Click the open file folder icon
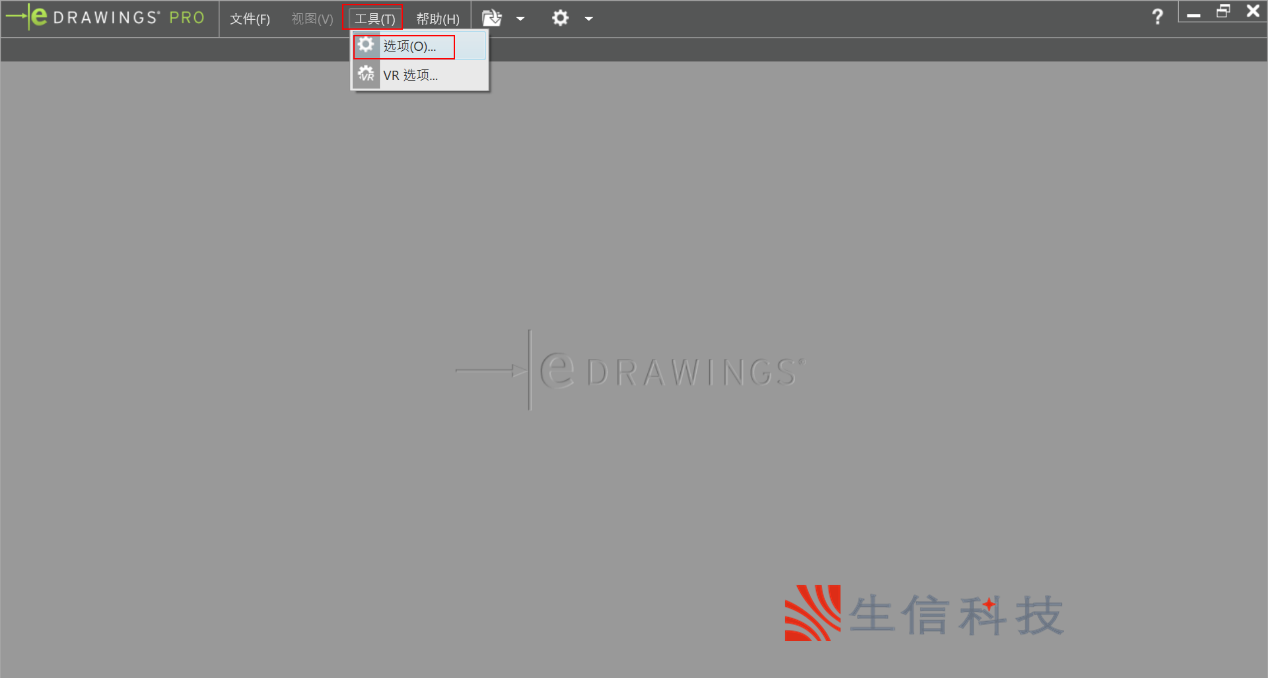The width and height of the screenshot is (1268, 678). point(492,18)
